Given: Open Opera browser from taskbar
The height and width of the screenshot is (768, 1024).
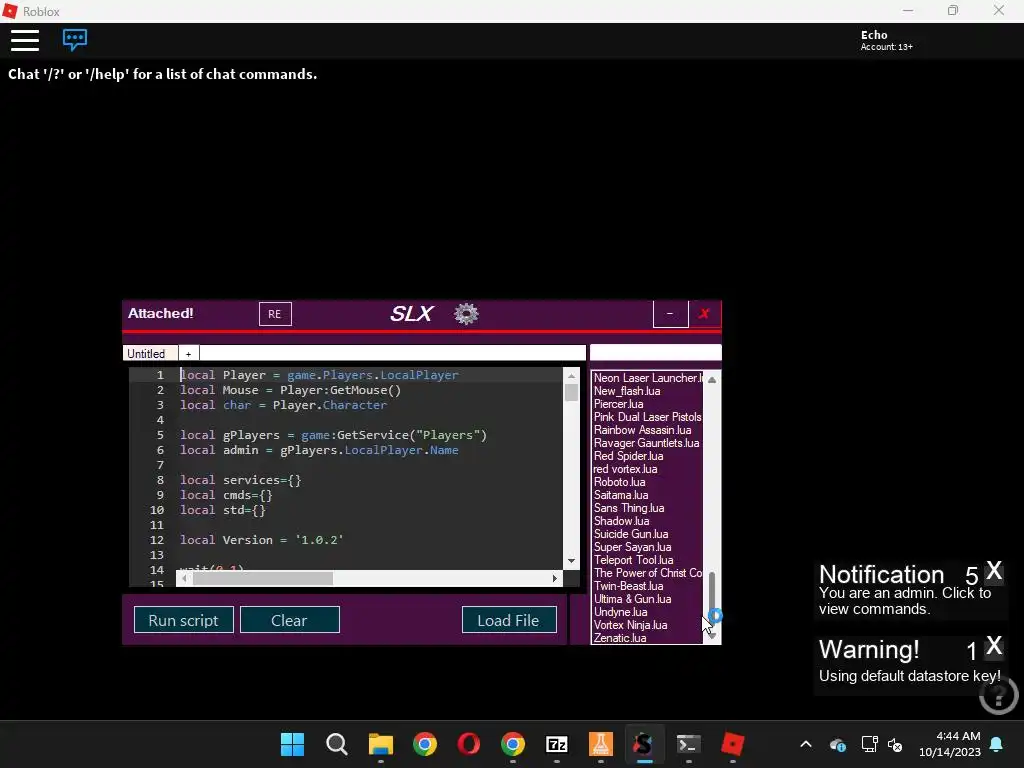Looking at the screenshot, I should (468, 744).
